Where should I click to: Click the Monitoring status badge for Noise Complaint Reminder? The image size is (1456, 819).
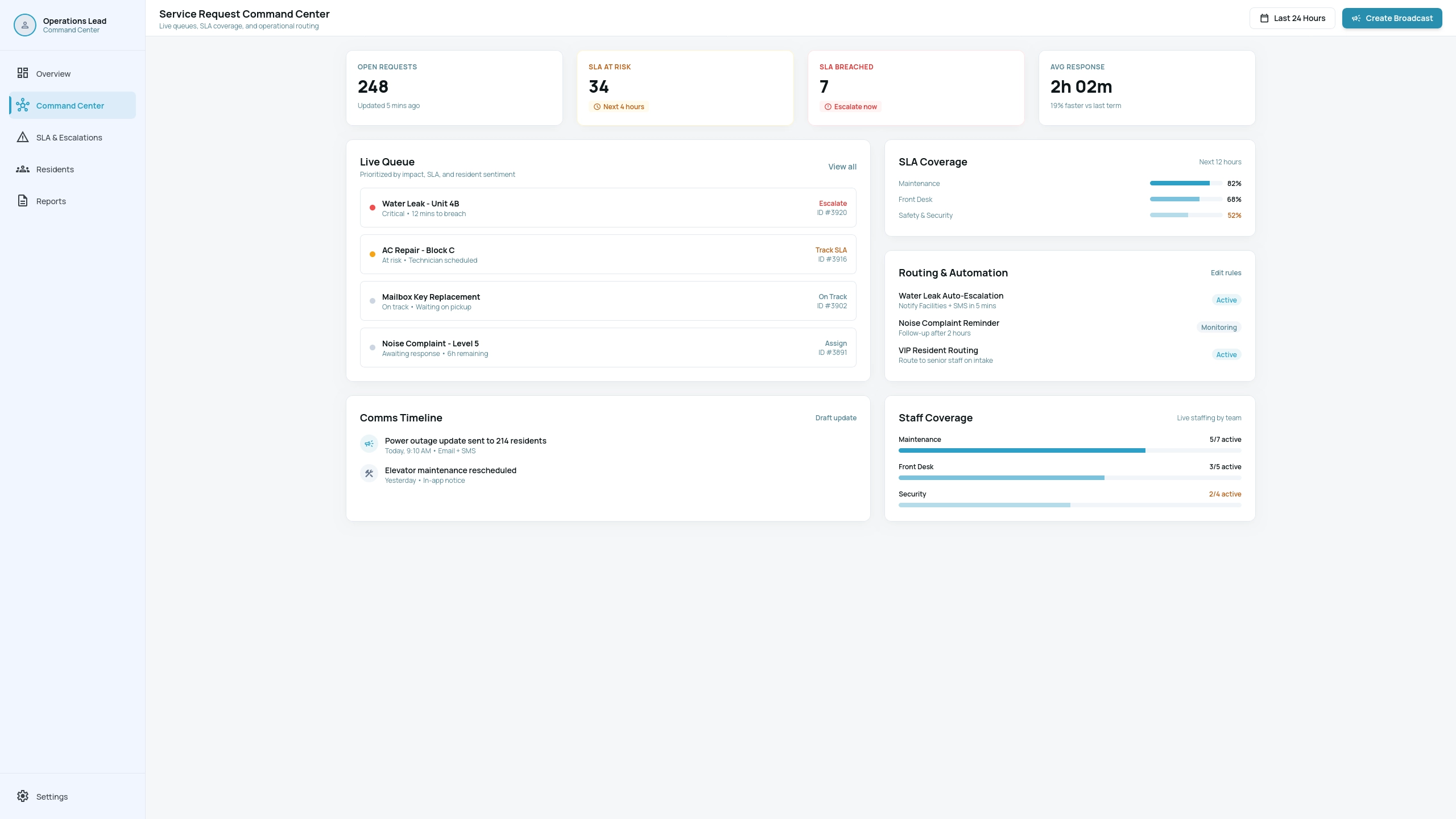click(1219, 328)
